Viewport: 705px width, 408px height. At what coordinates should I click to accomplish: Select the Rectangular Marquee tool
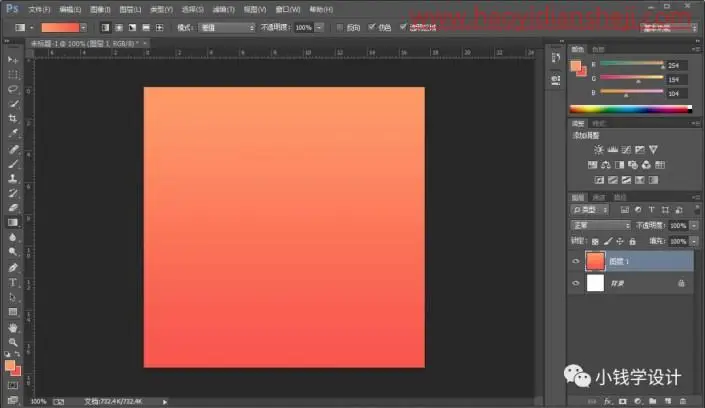coord(13,75)
